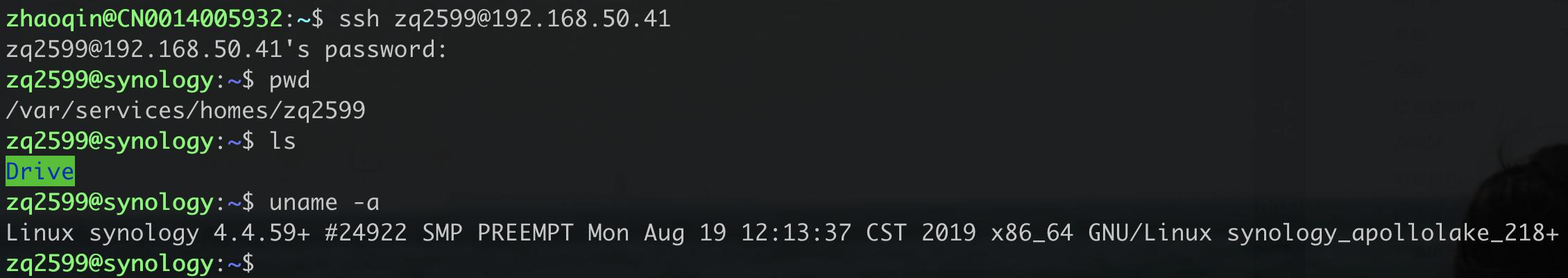Viewport: 1568px width, 278px height.
Task: Click the password prompt line
Action: point(226,49)
